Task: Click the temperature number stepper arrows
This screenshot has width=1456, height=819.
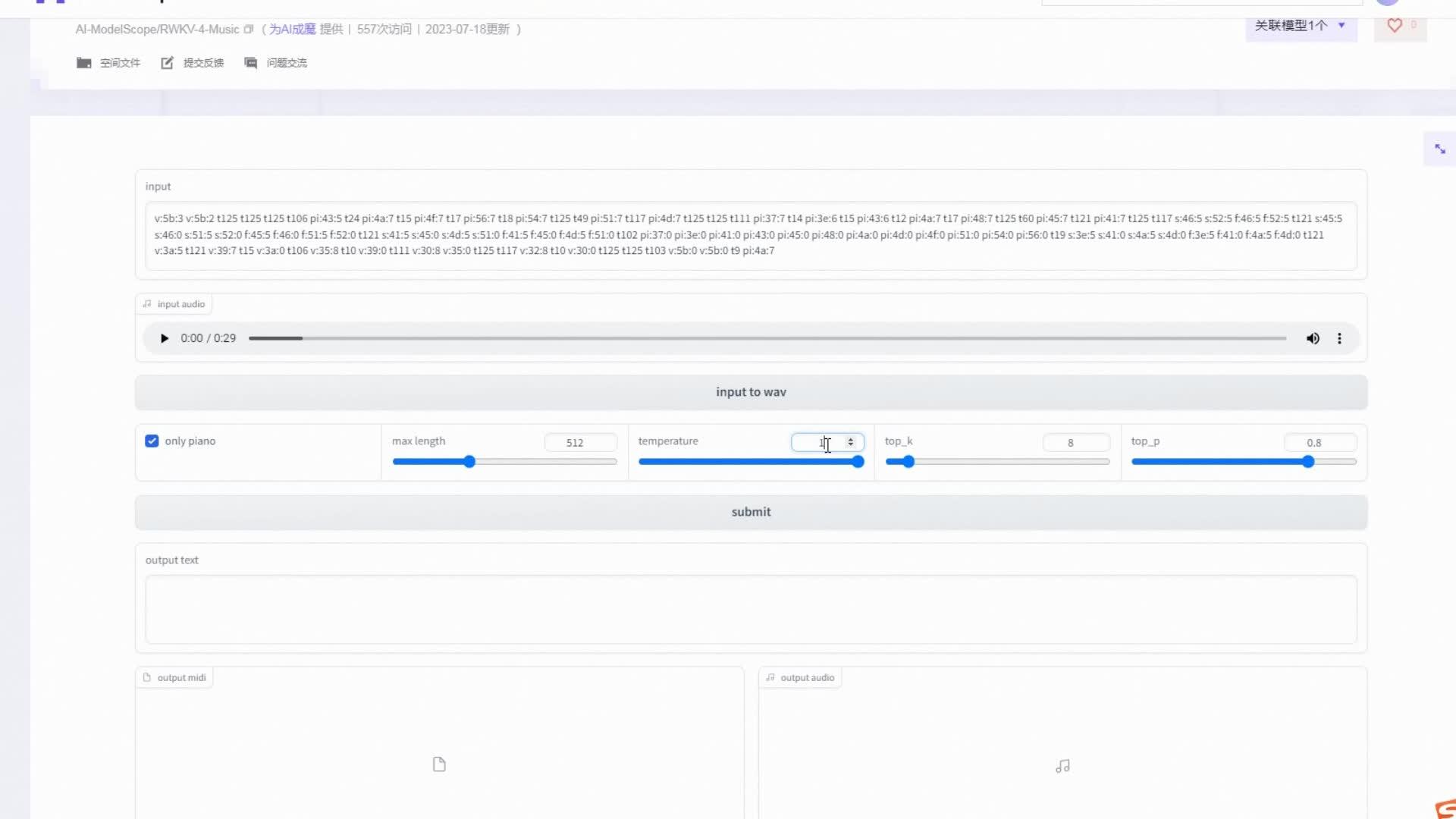Action: pyautogui.click(x=851, y=442)
